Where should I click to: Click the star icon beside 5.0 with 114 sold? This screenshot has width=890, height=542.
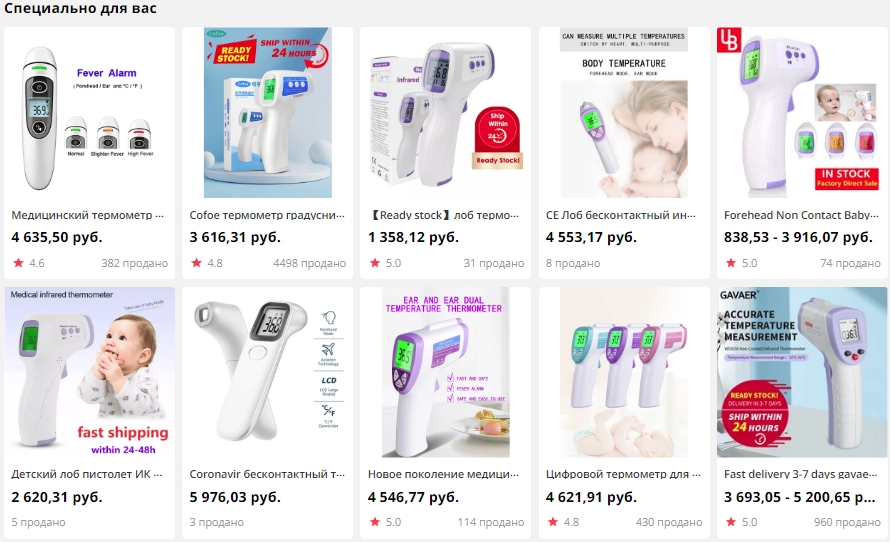coord(375,522)
